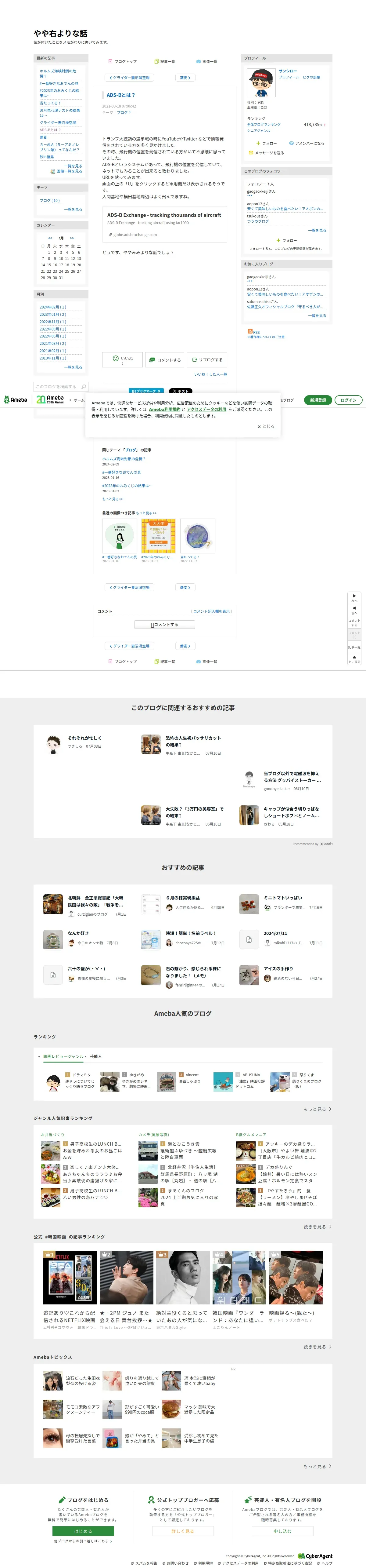
Task: Click the CyberAgent logo in footer
Action: [315, 1556]
